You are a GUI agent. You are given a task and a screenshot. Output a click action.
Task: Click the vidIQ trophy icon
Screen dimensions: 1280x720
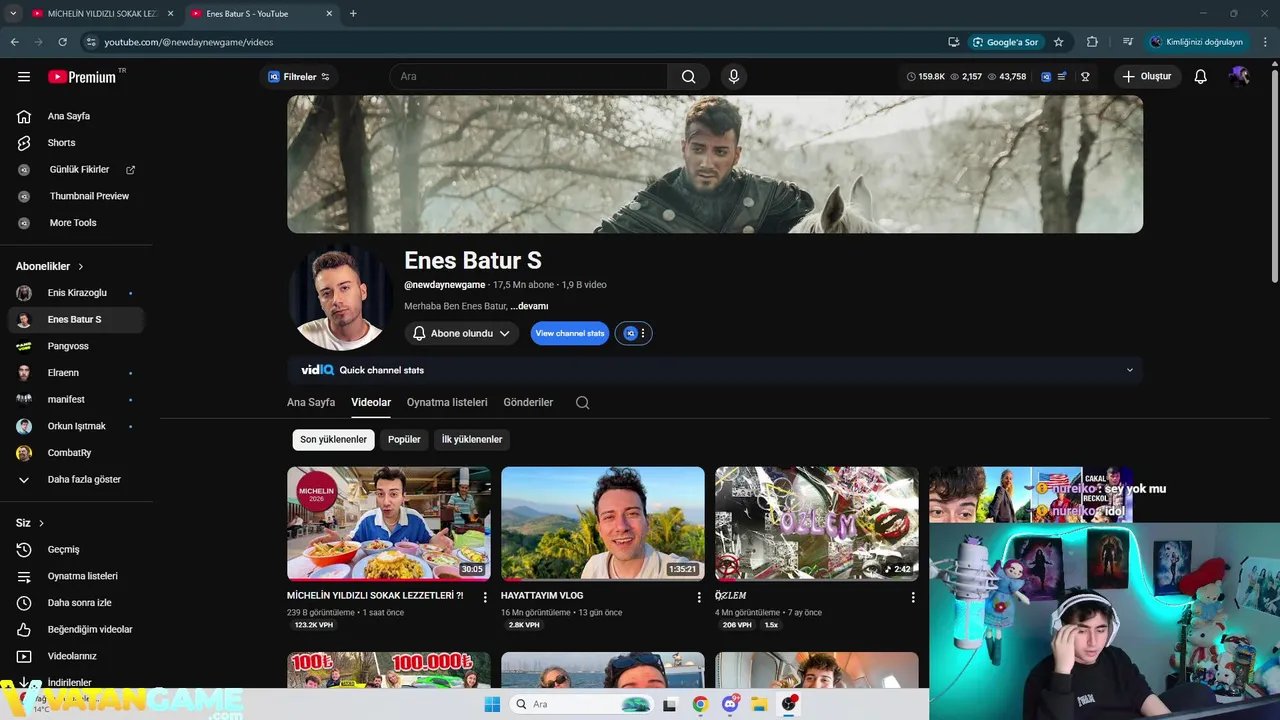pyautogui.click(x=1085, y=76)
